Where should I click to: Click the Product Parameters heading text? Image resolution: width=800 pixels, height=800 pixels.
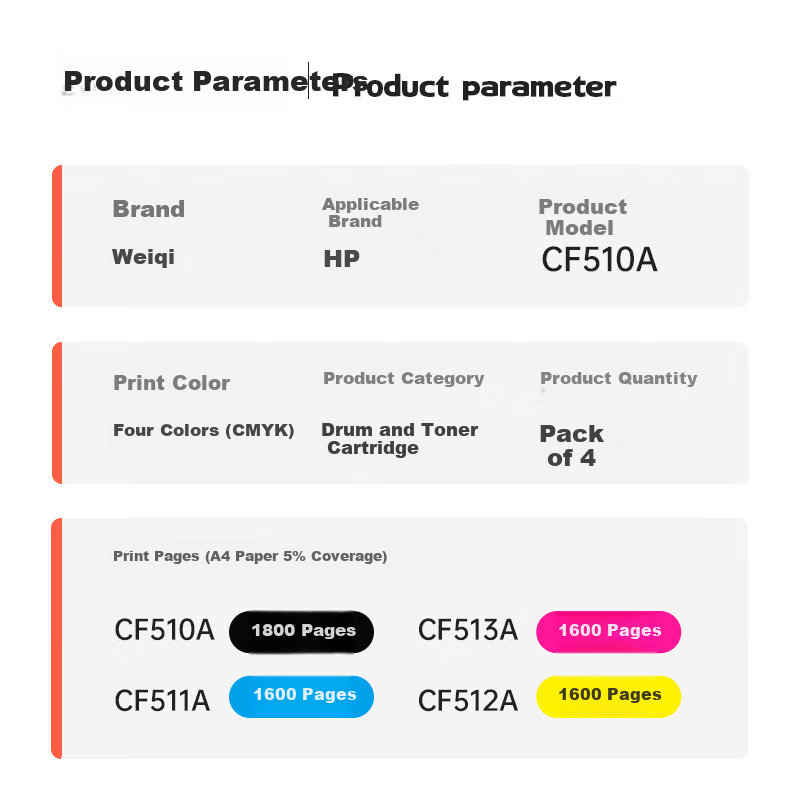(215, 82)
